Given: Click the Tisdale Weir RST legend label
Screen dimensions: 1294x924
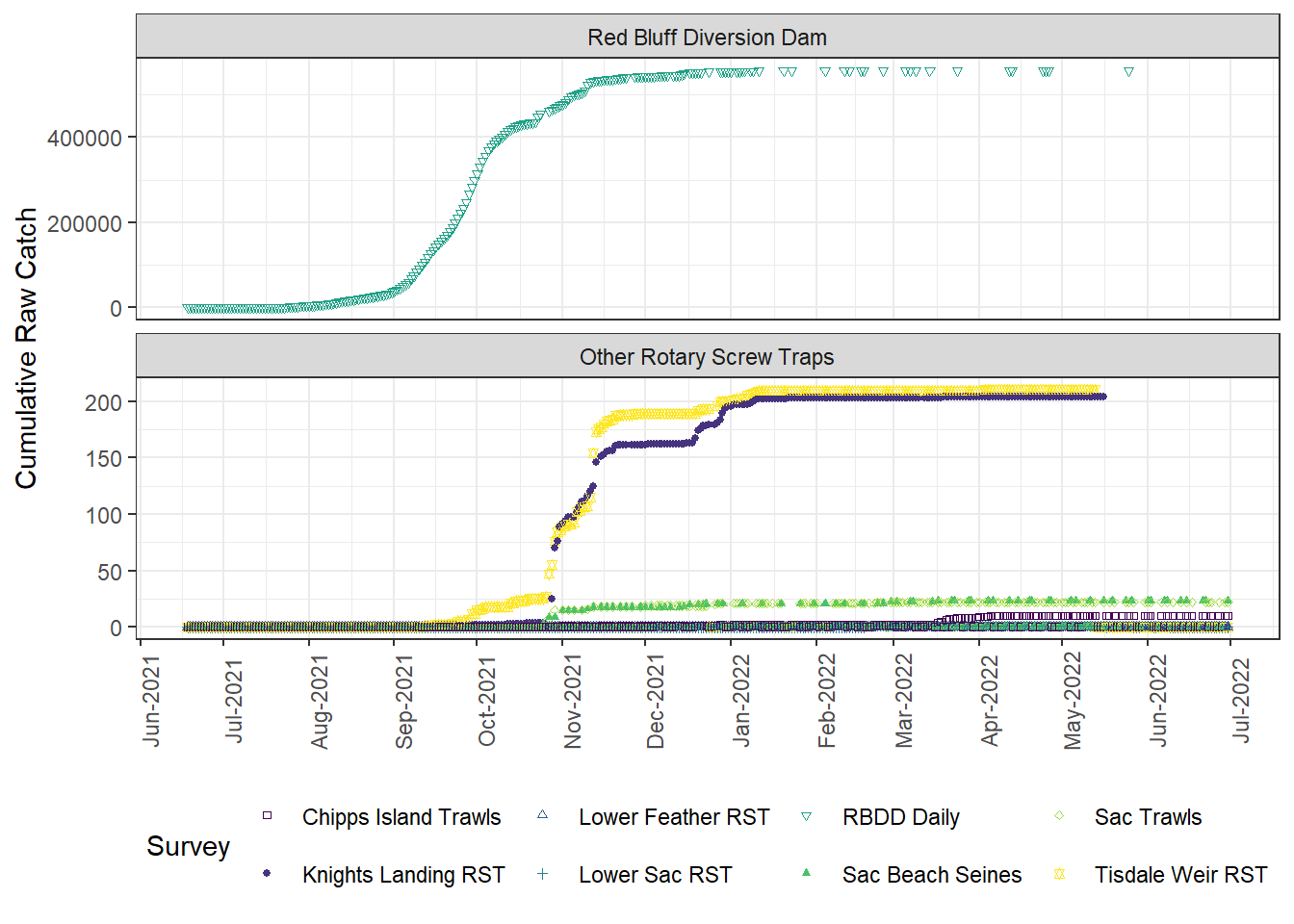Looking at the screenshot, I should click(1180, 875).
